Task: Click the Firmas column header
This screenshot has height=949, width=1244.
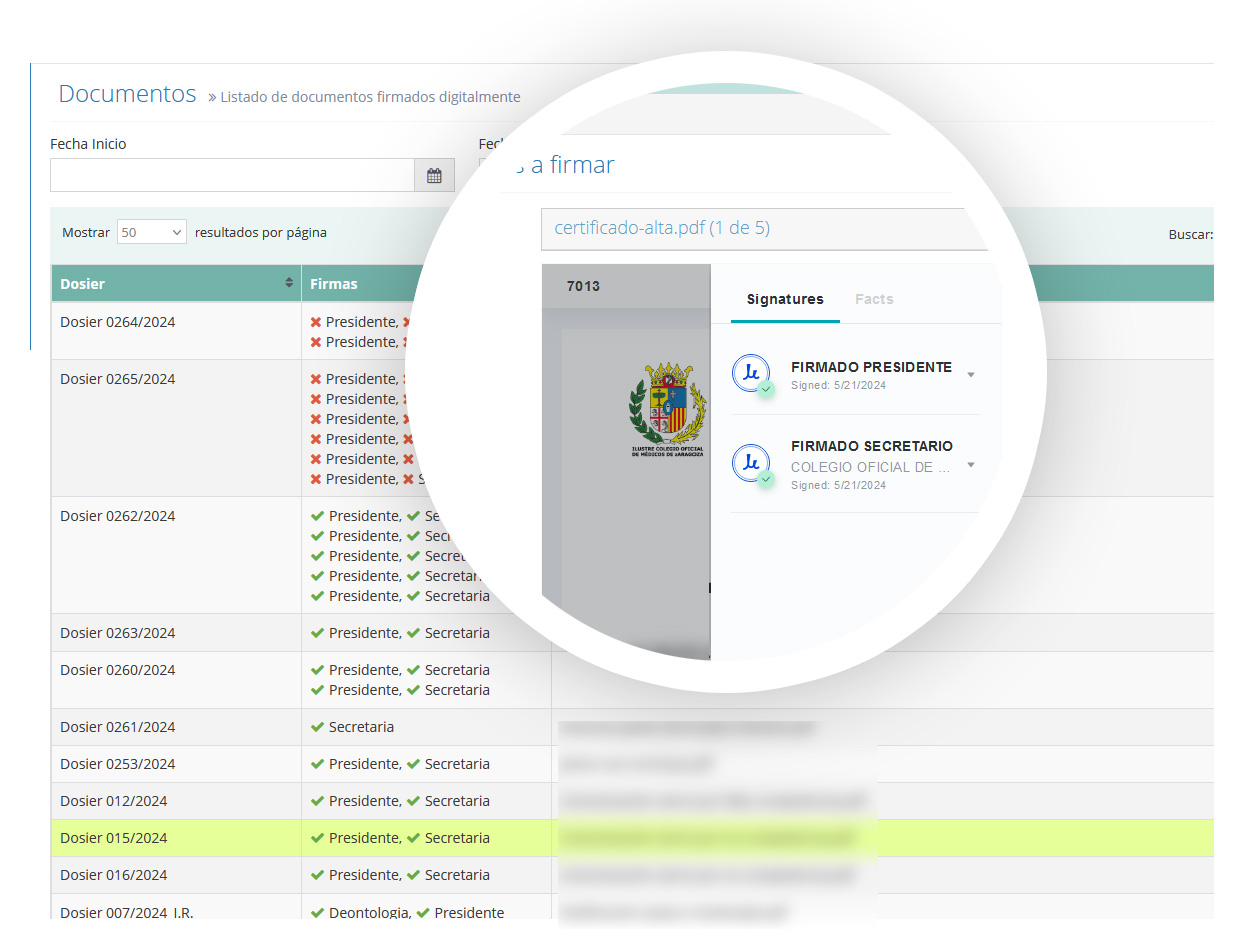Action: 334,284
